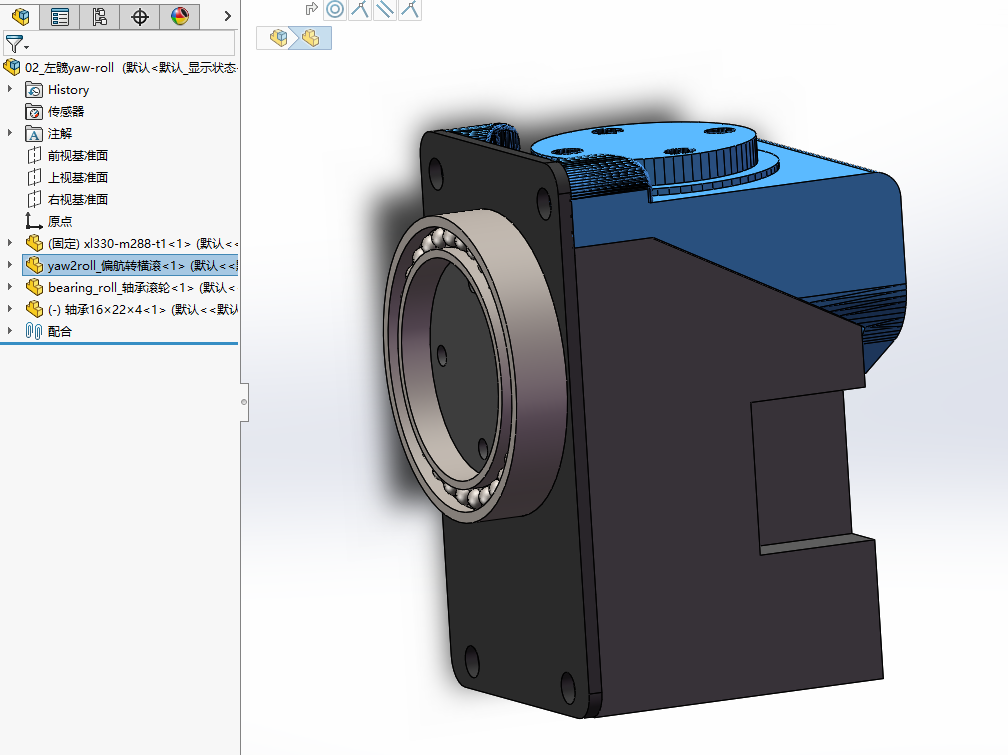The height and width of the screenshot is (755, 1008).
Task: Select the 传感器 sensors folder
Action: click(66, 111)
